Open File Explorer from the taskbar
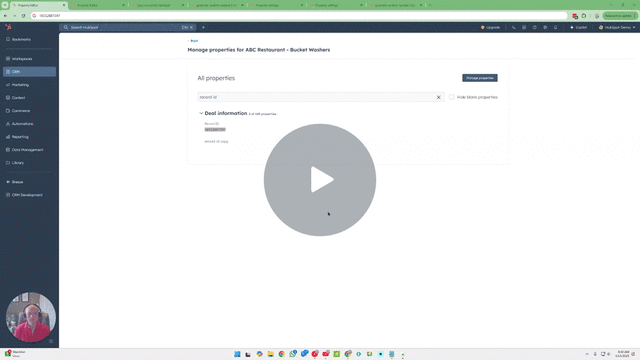The width and height of the screenshot is (640, 360). [270, 354]
